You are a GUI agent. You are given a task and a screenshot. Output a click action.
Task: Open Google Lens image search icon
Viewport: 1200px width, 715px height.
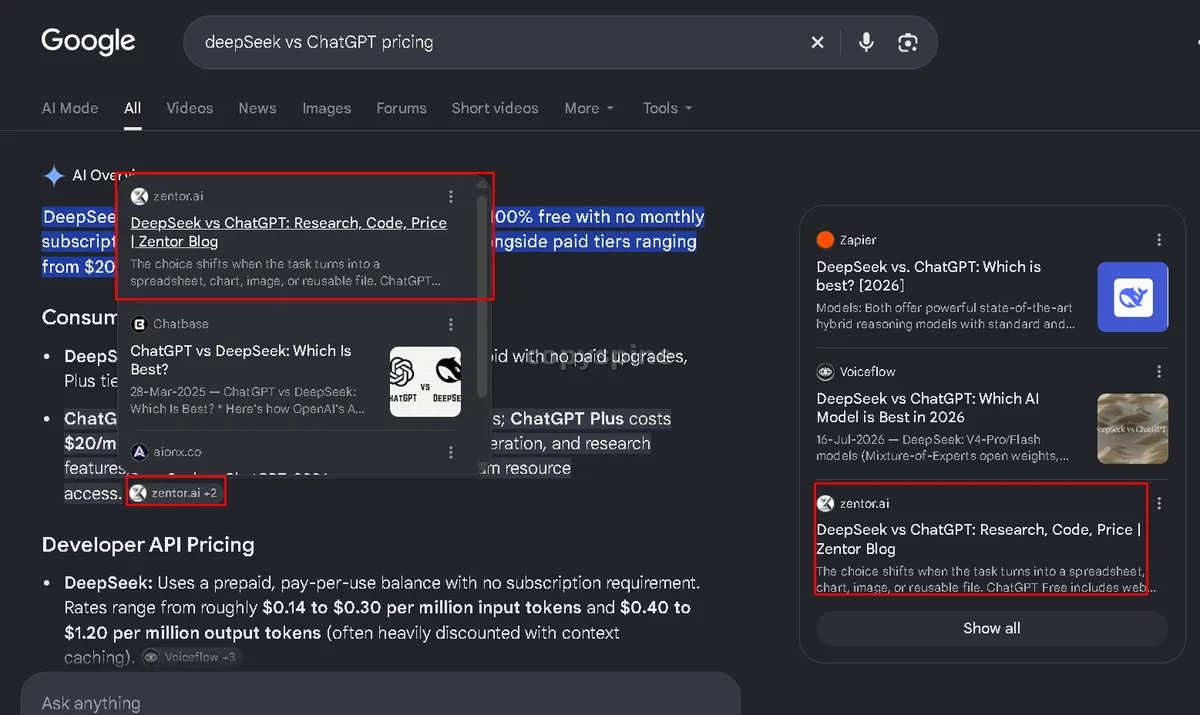tap(908, 42)
